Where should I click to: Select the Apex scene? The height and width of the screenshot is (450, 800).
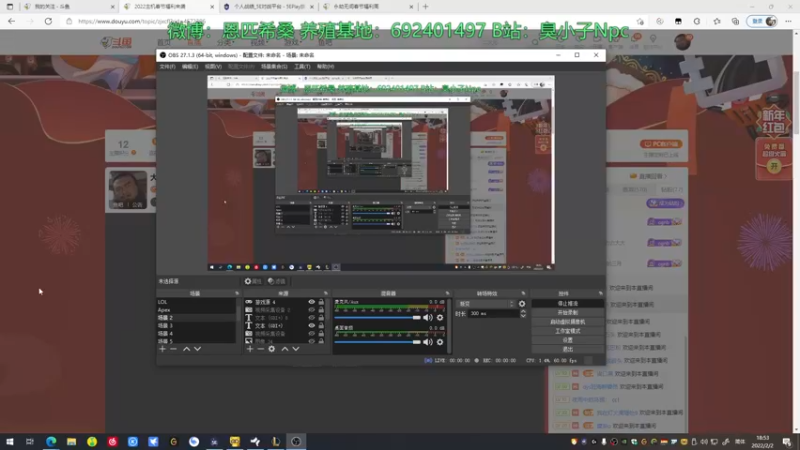pyautogui.click(x=196, y=310)
